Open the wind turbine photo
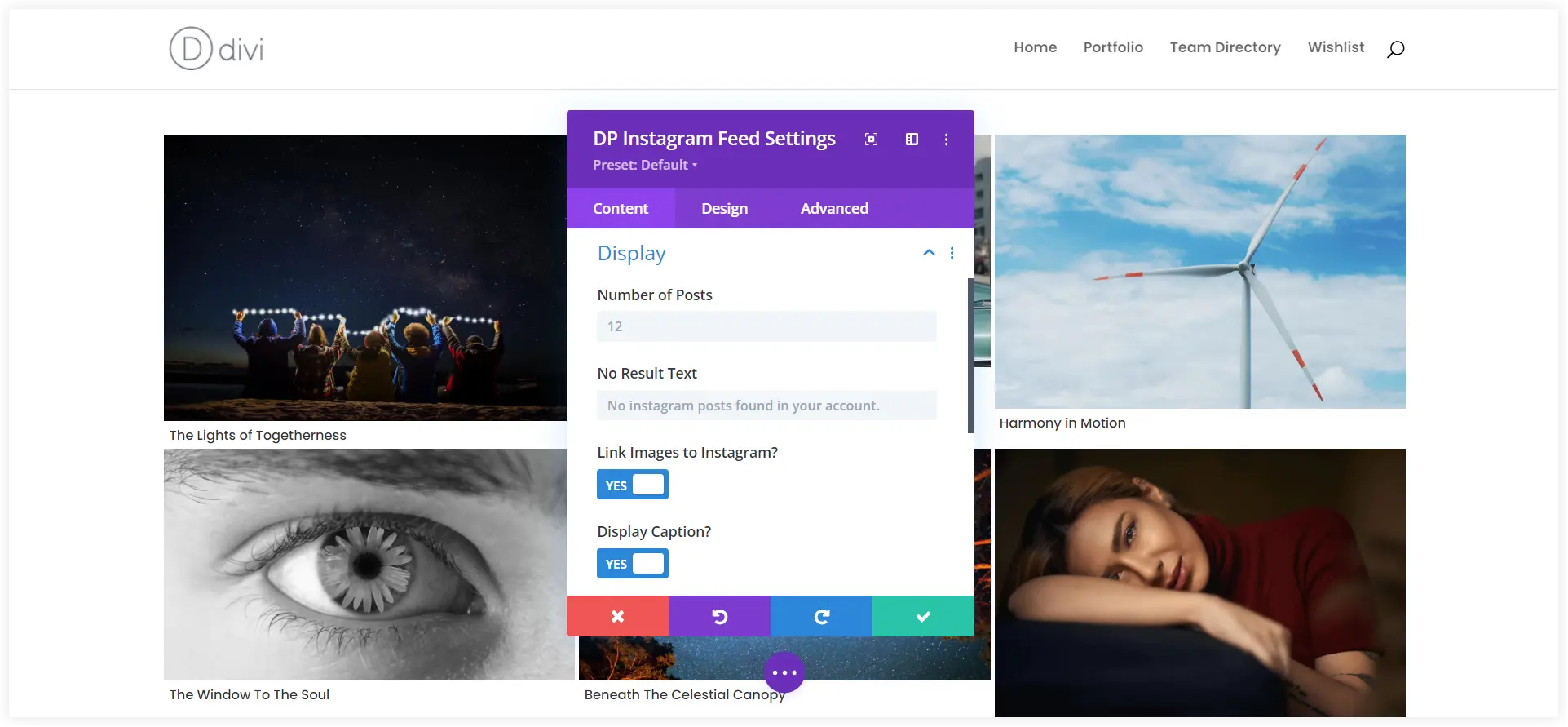1568x727 pixels. click(1199, 272)
